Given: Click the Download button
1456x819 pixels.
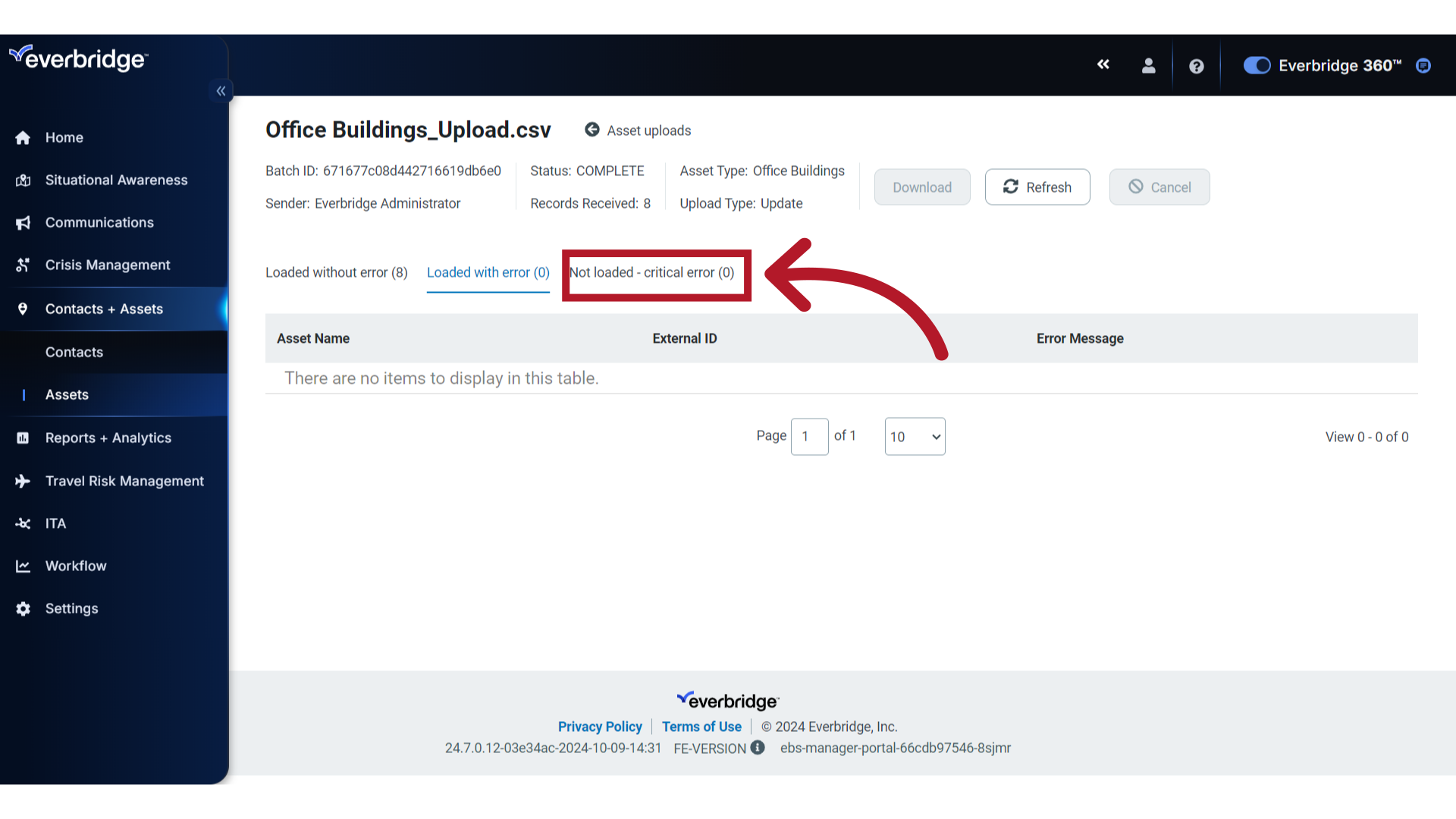Looking at the screenshot, I should tap(921, 187).
